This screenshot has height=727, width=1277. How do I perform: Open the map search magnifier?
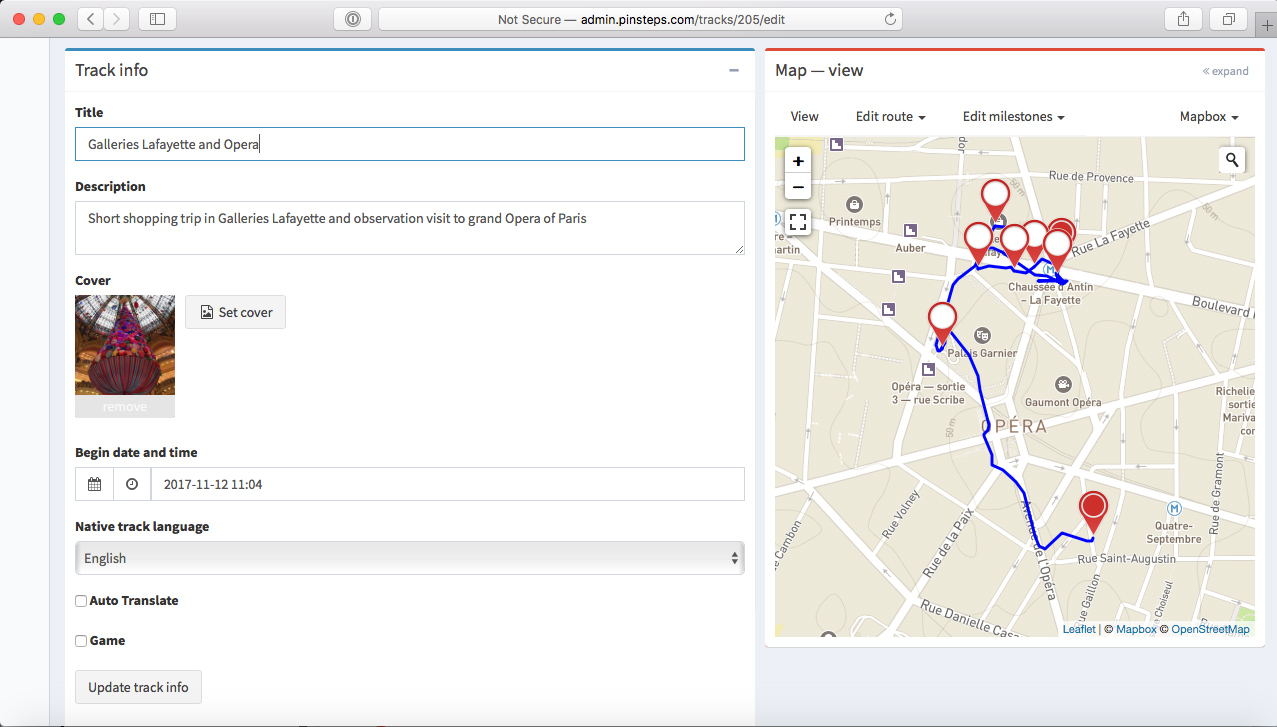point(1232,159)
